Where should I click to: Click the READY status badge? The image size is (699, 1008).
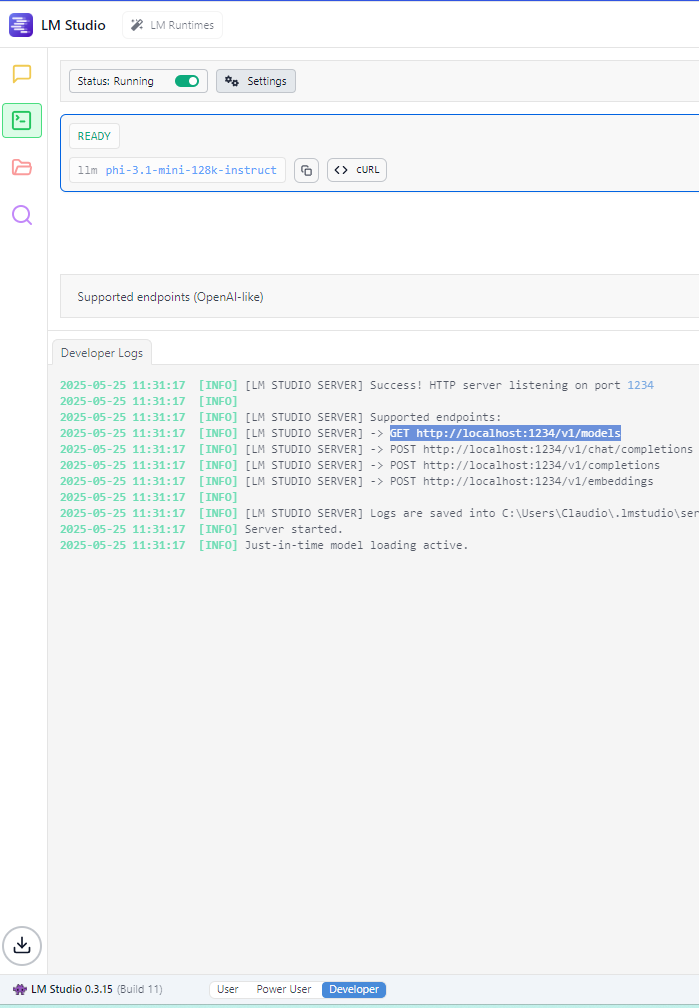point(94,136)
